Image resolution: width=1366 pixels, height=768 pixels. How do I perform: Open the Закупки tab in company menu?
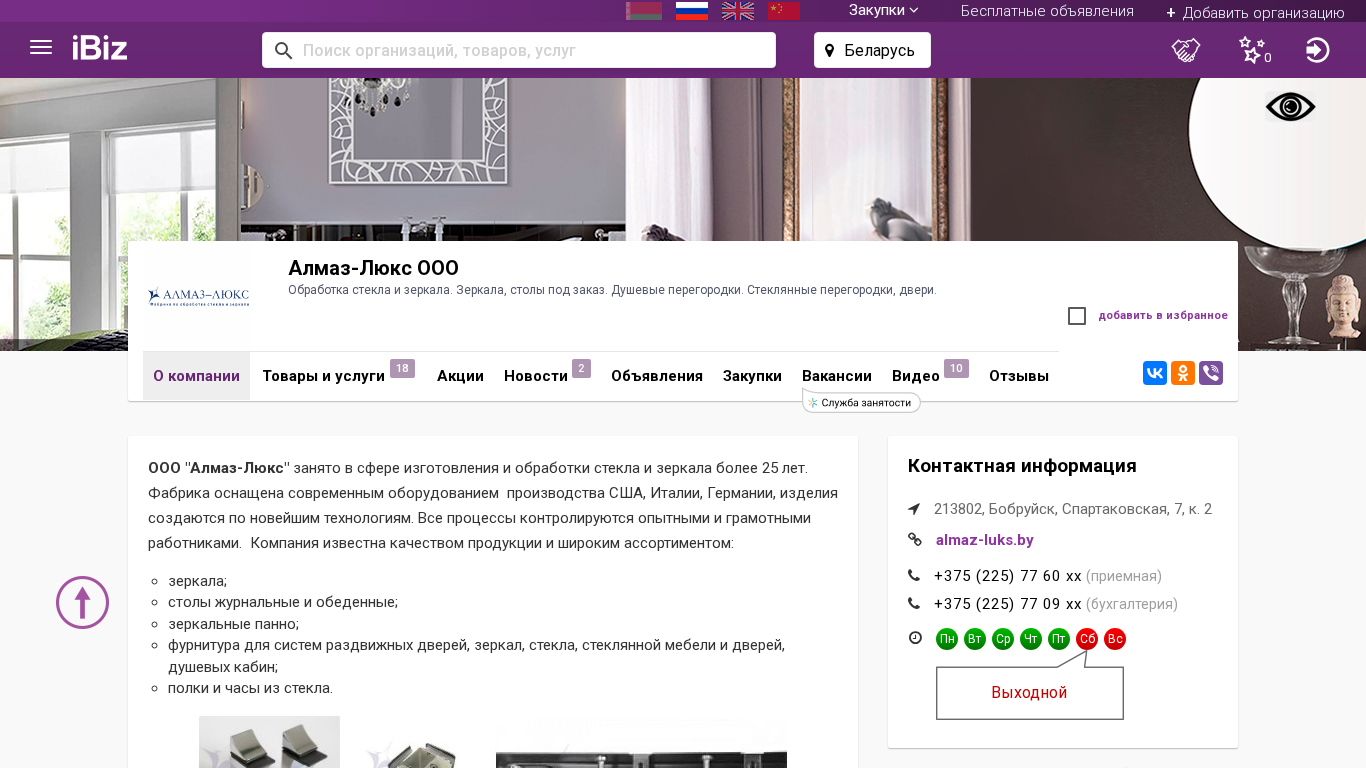click(752, 376)
